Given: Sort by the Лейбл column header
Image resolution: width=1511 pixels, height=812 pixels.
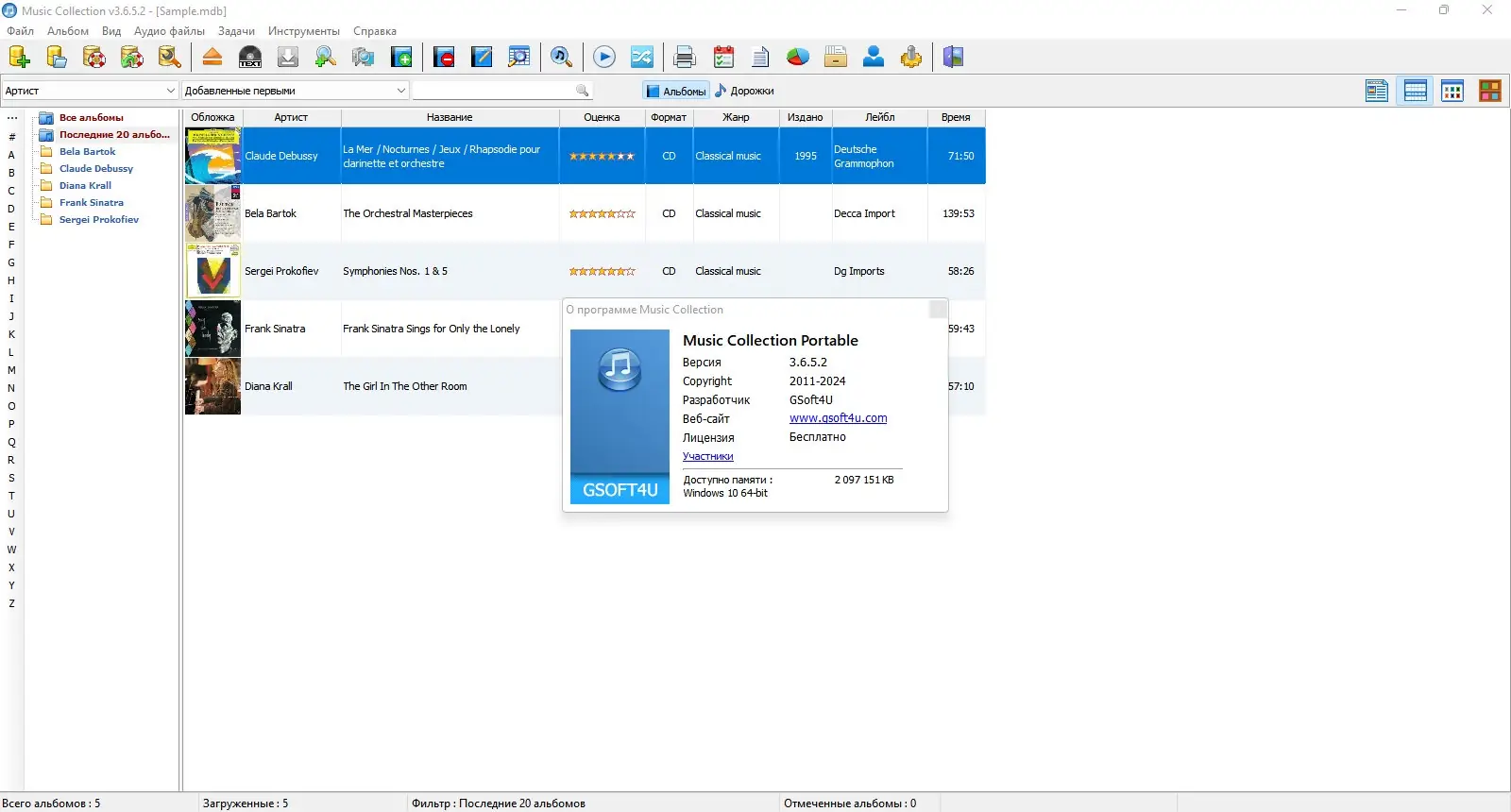Looking at the screenshot, I should (x=879, y=118).
